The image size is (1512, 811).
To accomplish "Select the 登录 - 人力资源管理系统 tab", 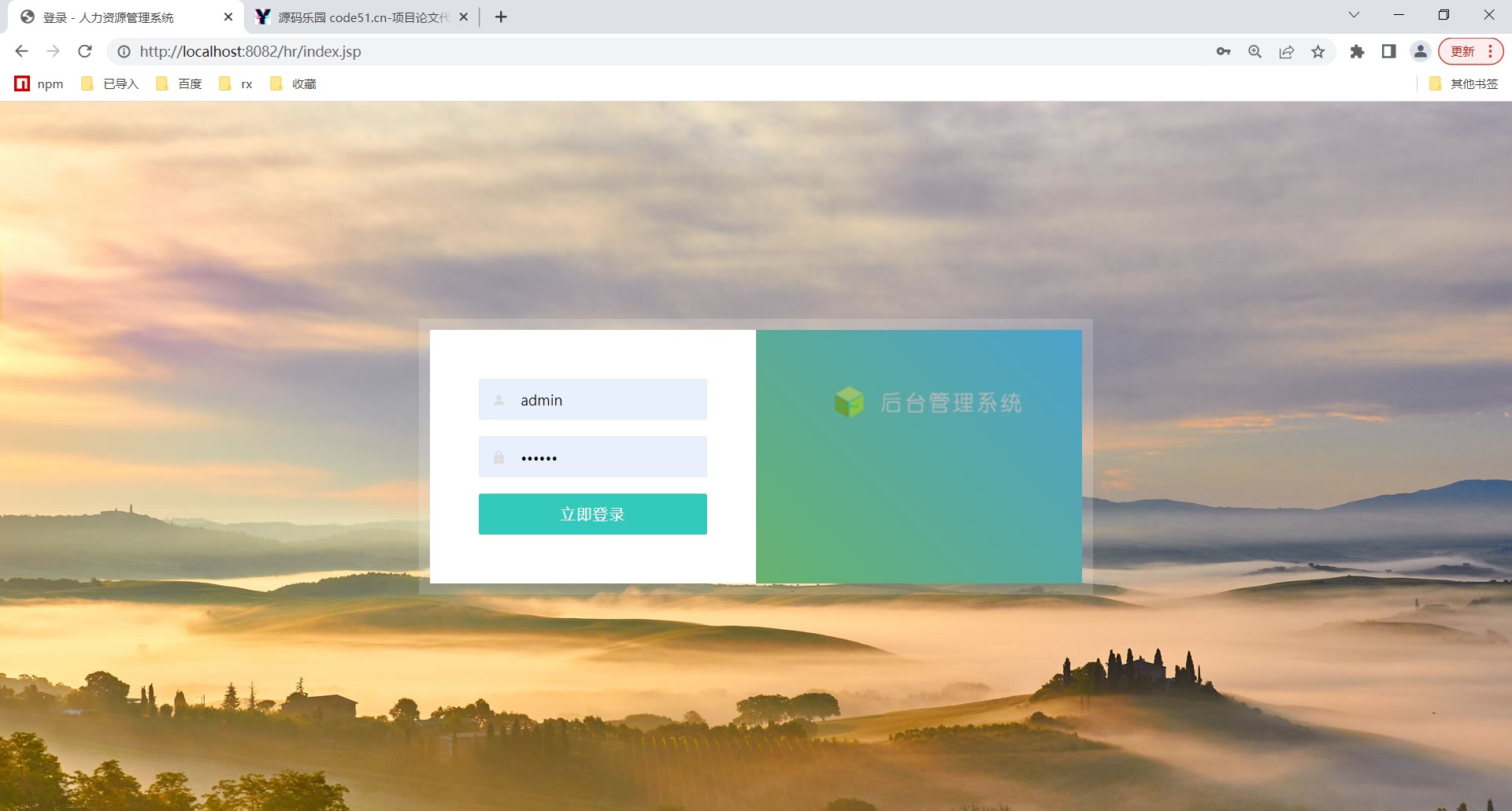I will tap(126, 17).
